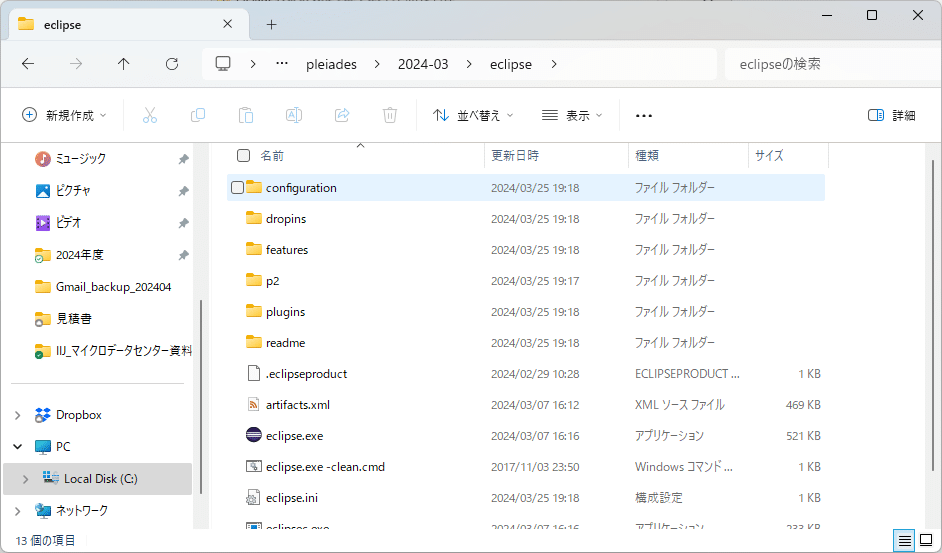Screen dimensions: 942x553
Task: Select the eclipse.ini settings file icon
Action: tap(254, 497)
